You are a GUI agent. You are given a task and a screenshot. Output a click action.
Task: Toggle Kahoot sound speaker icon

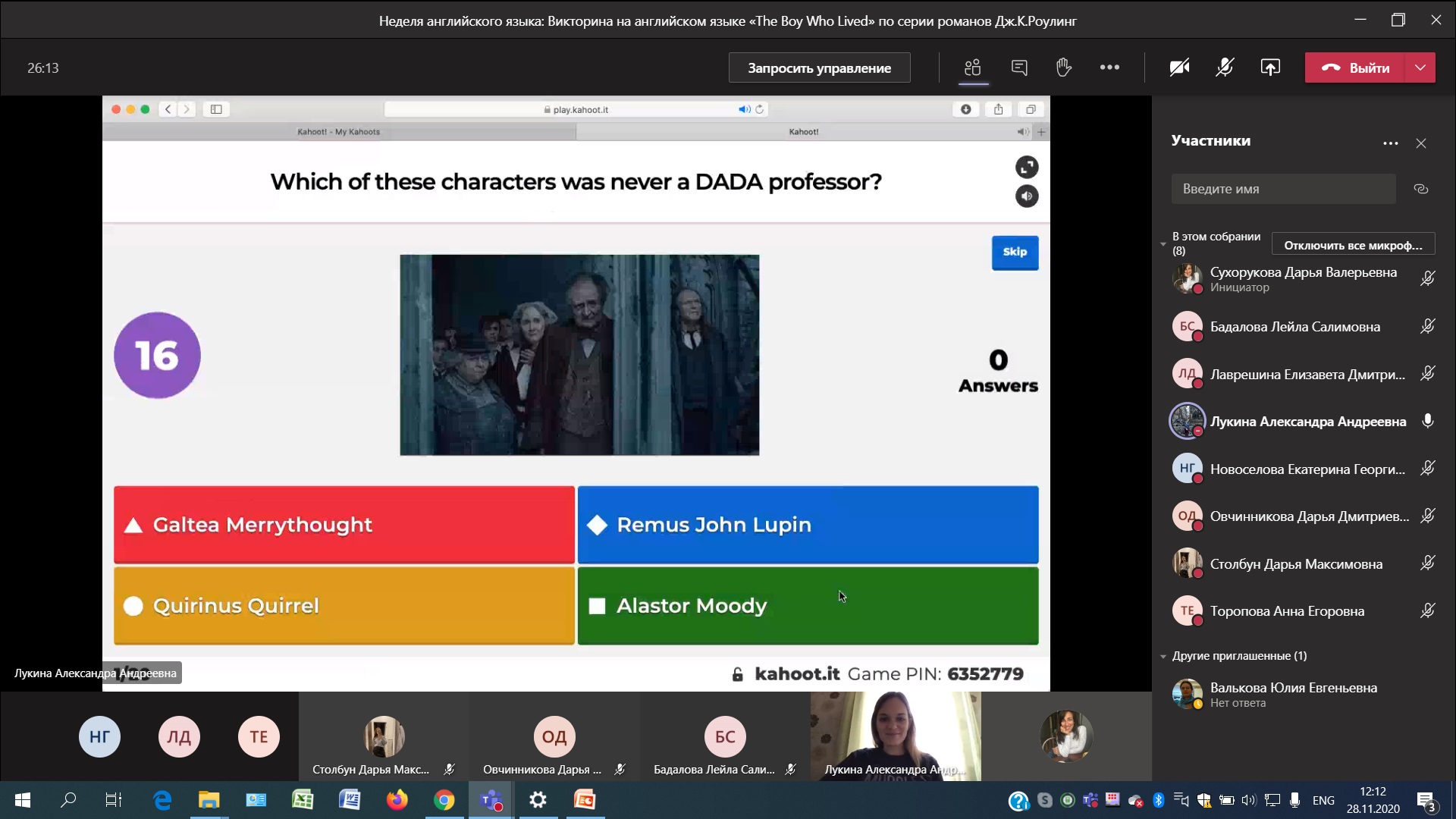(1027, 196)
